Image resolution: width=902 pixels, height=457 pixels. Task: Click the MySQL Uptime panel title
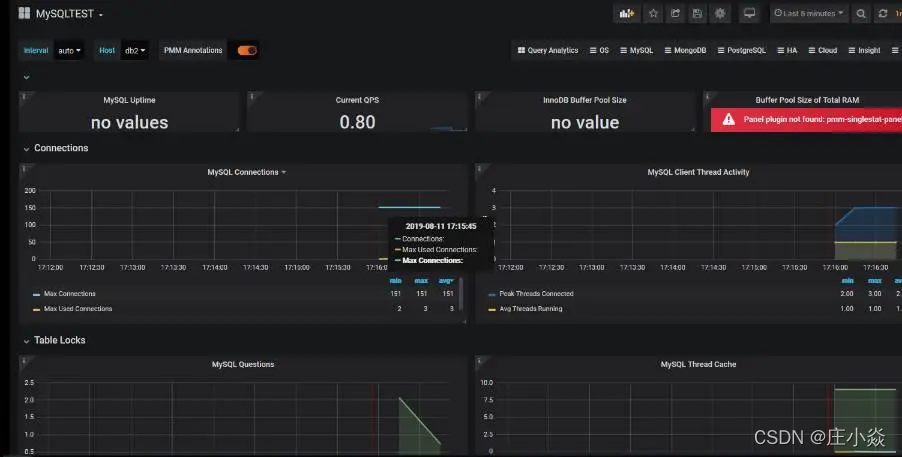coord(129,100)
